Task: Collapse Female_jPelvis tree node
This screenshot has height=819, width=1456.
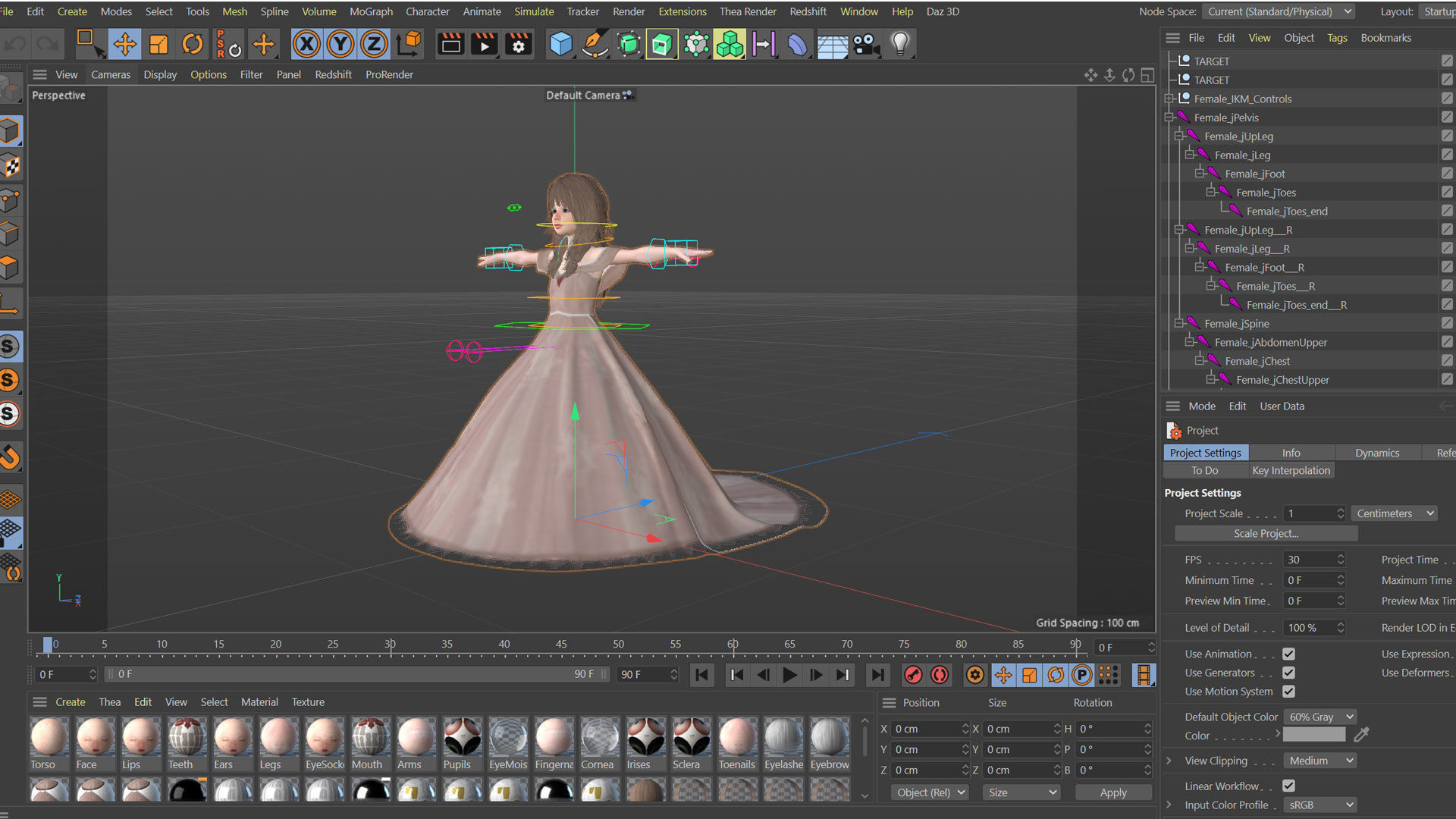Action: coord(1169,118)
